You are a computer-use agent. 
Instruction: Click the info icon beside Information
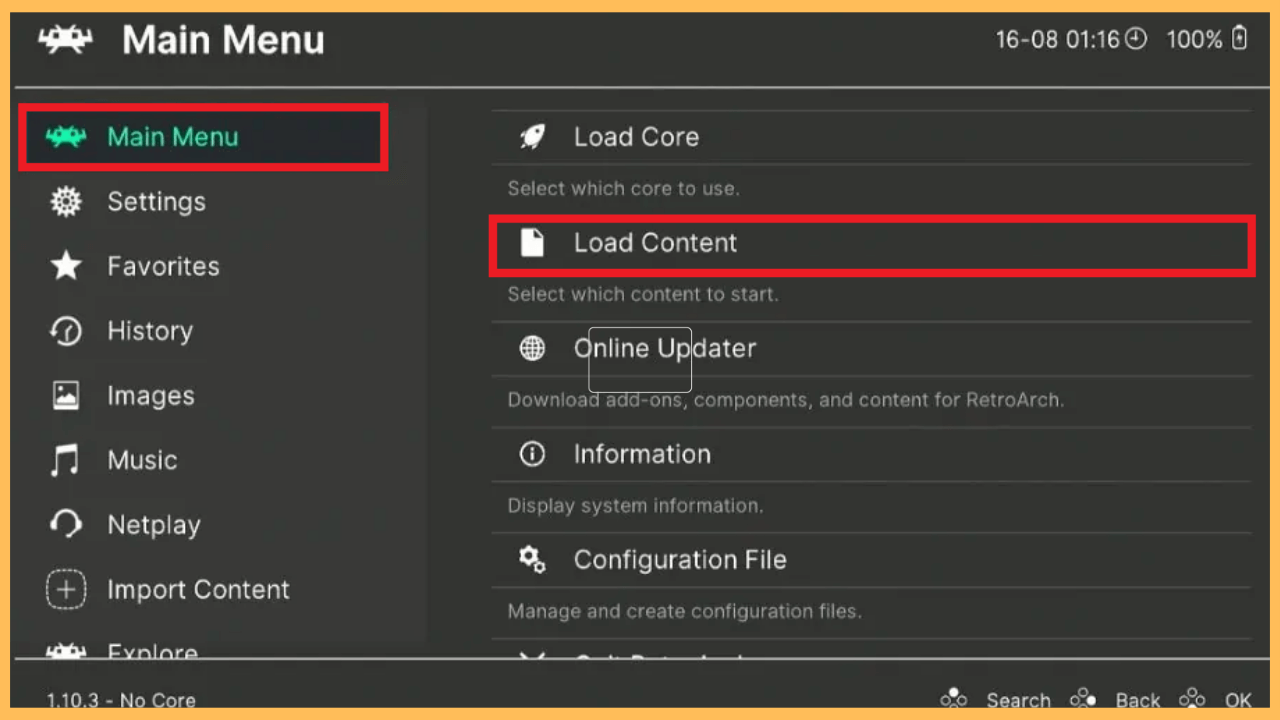click(531, 454)
